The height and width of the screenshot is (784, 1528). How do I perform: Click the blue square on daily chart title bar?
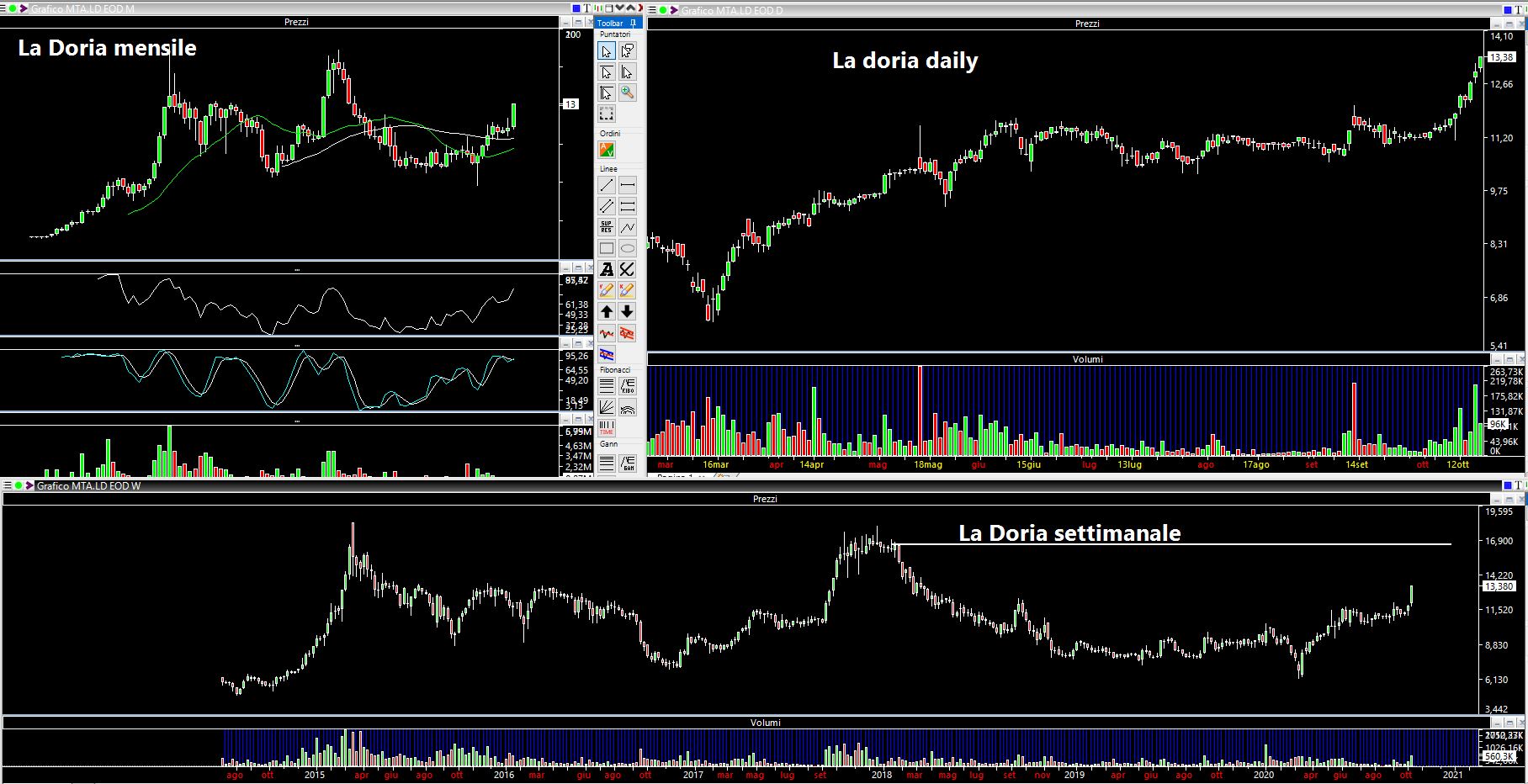[1509, 10]
